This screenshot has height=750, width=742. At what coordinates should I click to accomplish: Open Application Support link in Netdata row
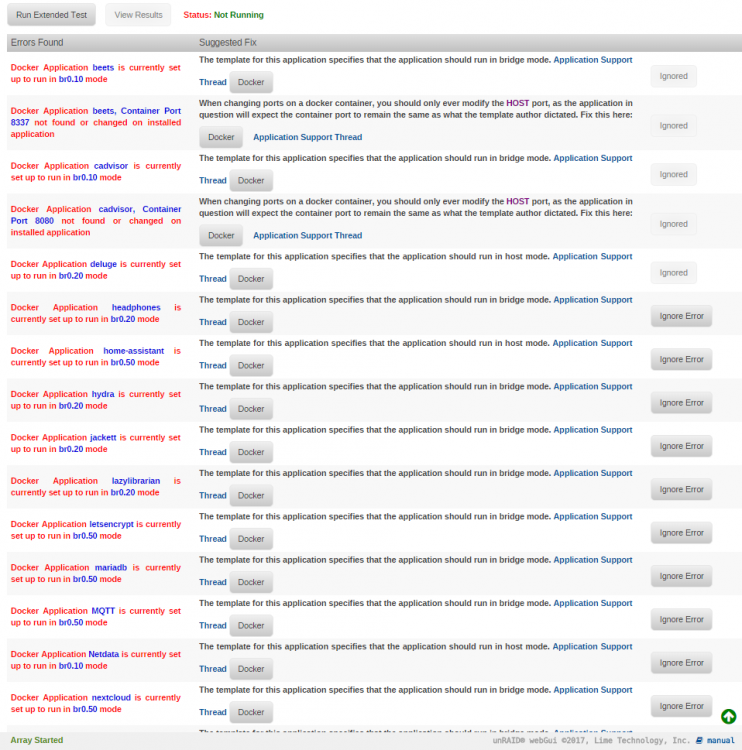[592, 647]
